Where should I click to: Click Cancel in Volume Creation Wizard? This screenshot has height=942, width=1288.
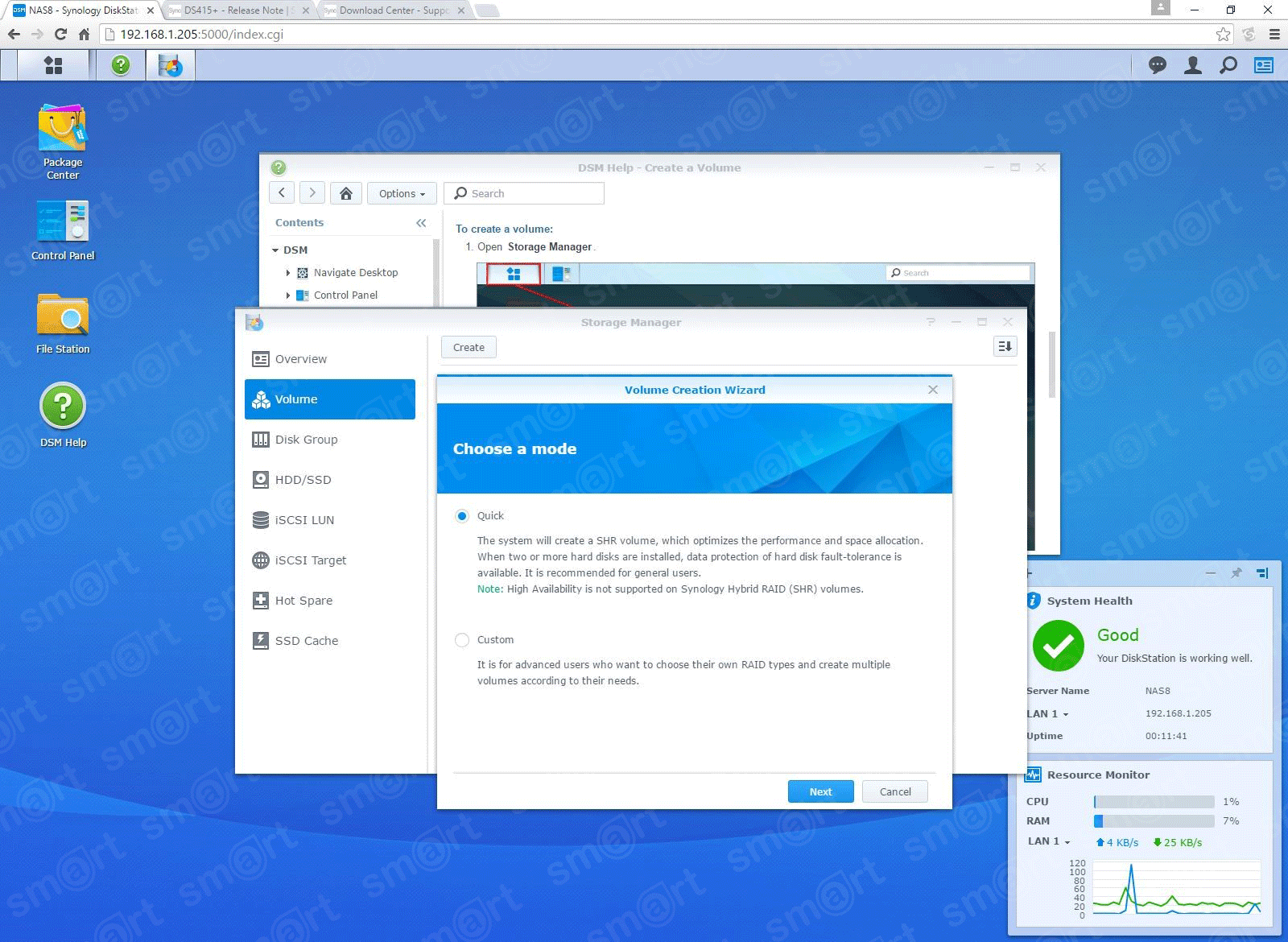pyautogui.click(x=895, y=791)
